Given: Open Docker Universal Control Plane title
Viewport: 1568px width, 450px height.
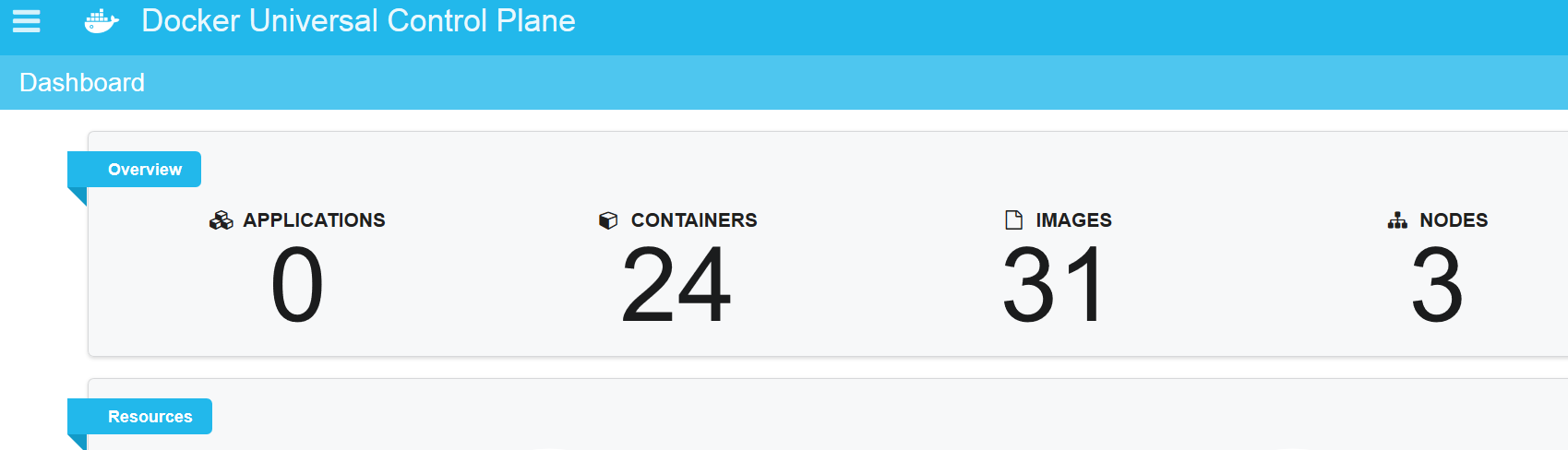Looking at the screenshot, I should pos(358,21).
